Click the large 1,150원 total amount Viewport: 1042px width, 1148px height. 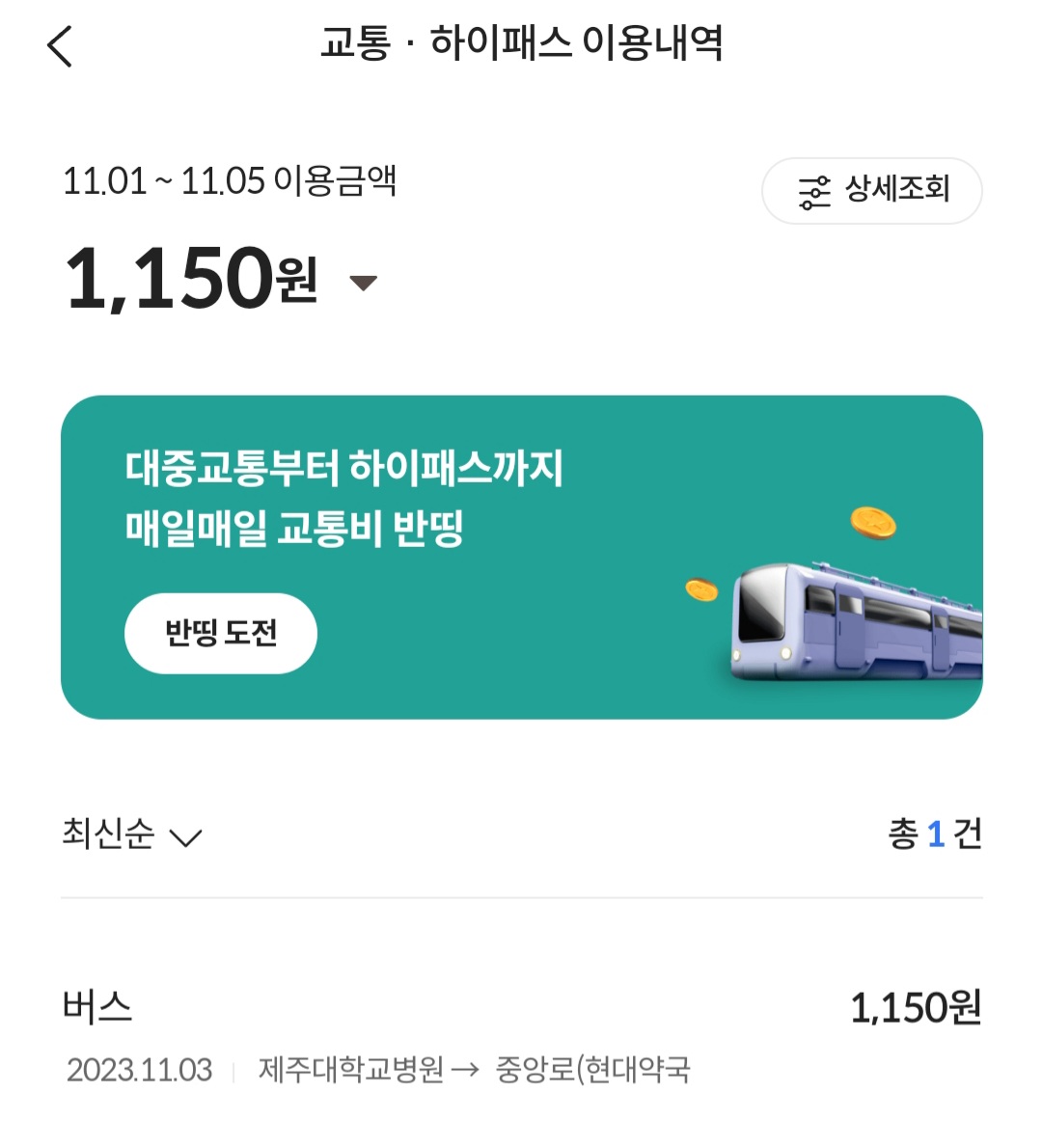190,279
